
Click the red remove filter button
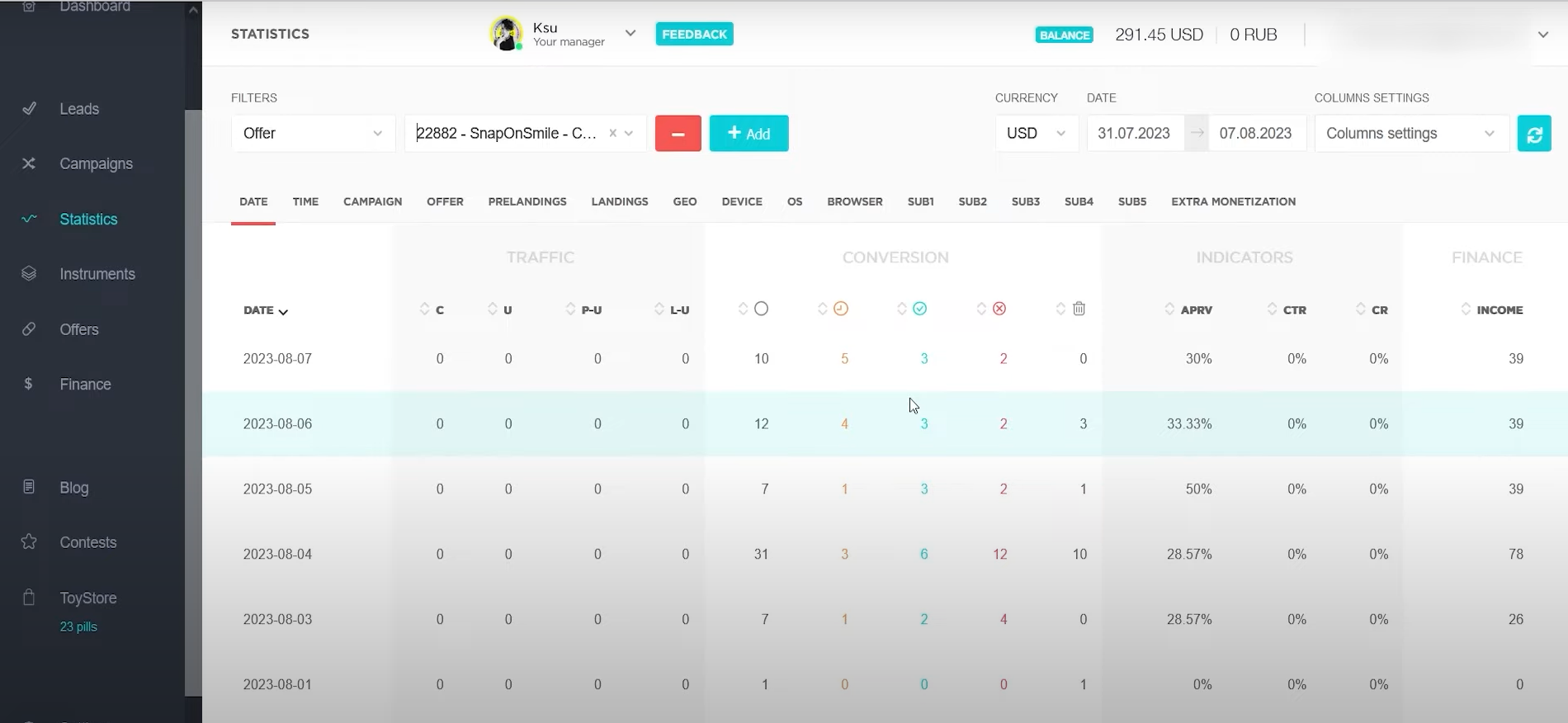click(678, 133)
